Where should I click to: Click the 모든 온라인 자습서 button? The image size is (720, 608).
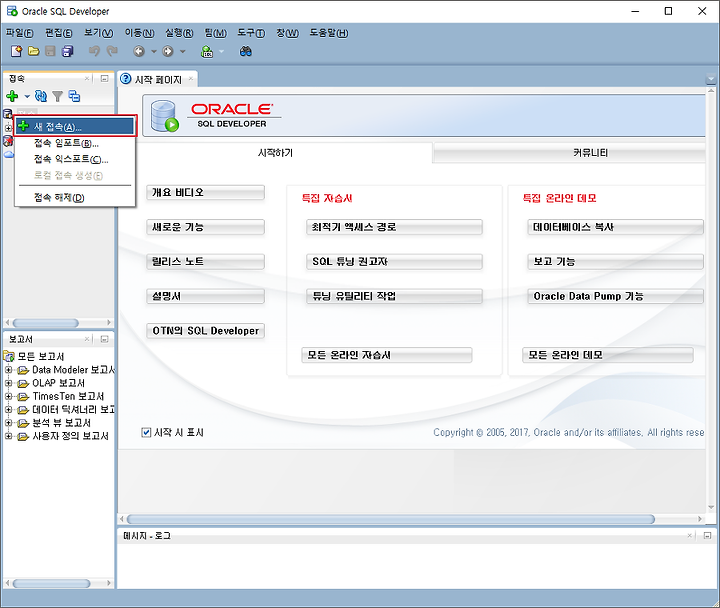point(387,355)
